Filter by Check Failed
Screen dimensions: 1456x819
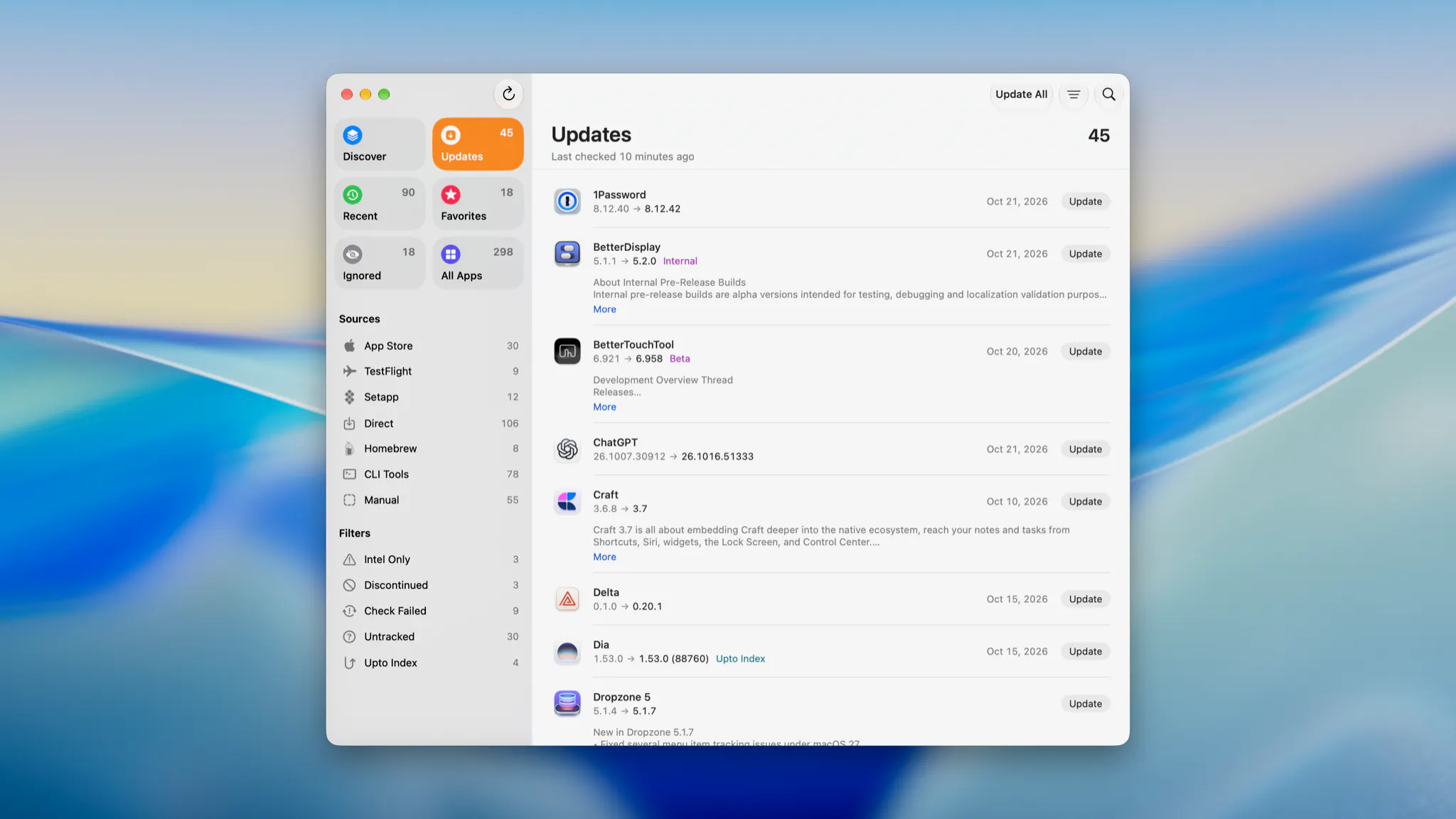[429, 611]
